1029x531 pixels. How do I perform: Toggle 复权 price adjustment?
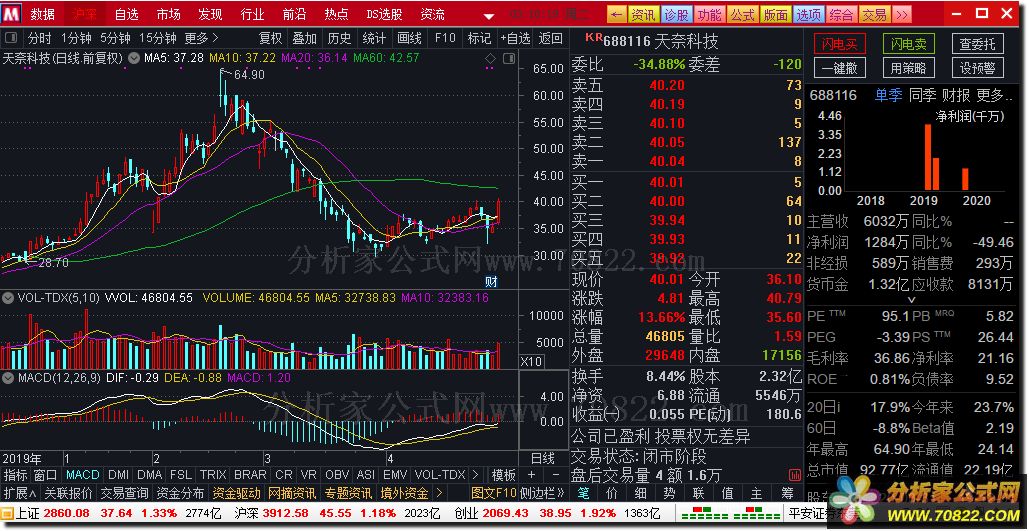point(270,38)
